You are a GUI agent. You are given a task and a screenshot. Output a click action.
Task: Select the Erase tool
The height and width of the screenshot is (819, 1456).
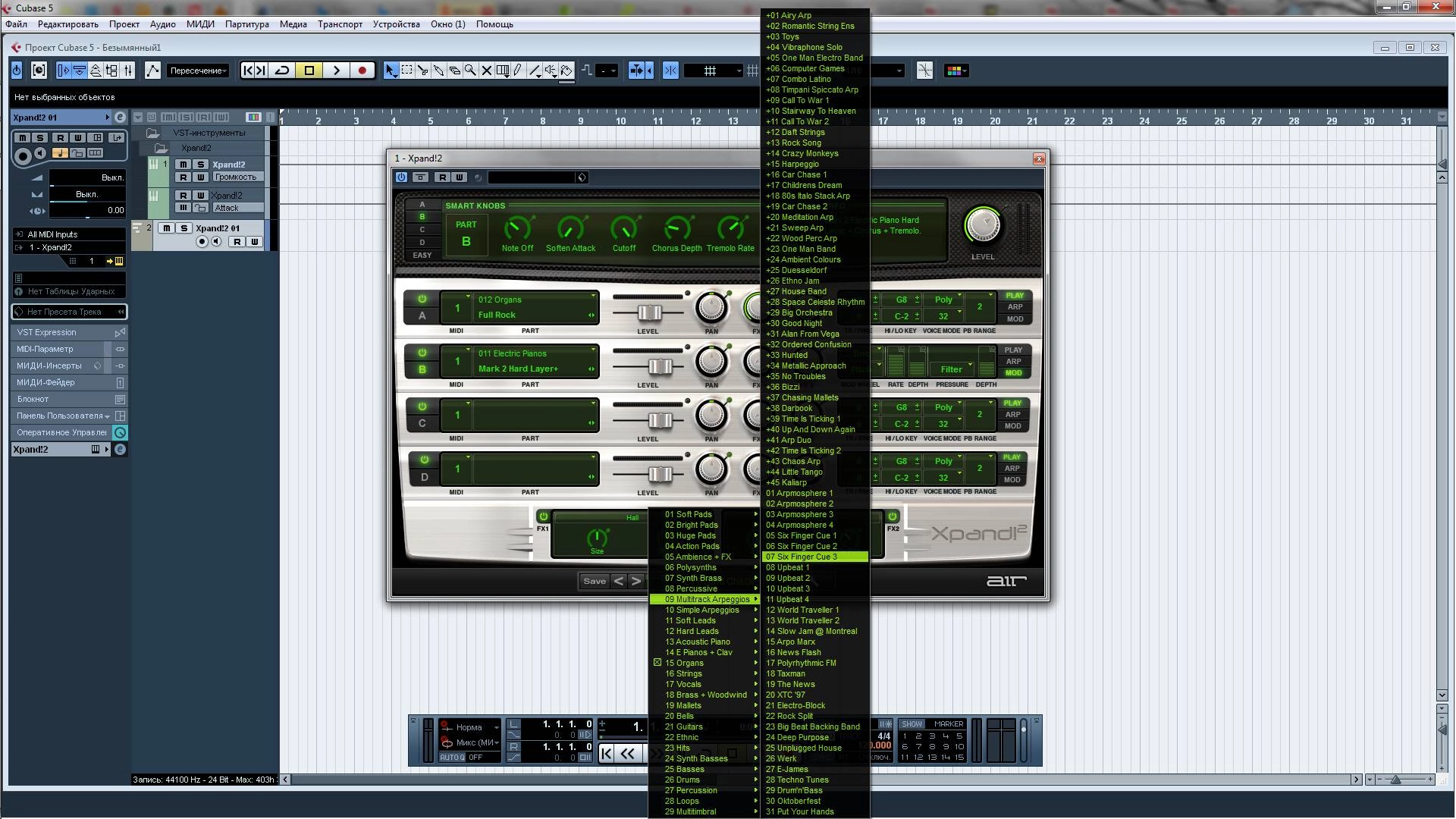click(455, 71)
